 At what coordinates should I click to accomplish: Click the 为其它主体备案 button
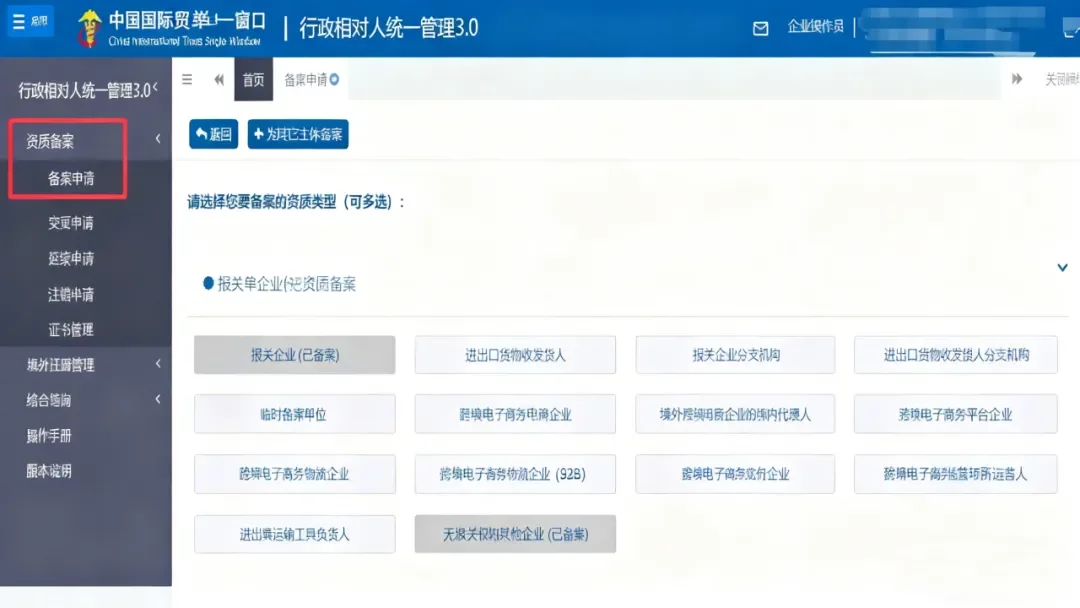pyautogui.click(x=297, y=133)
